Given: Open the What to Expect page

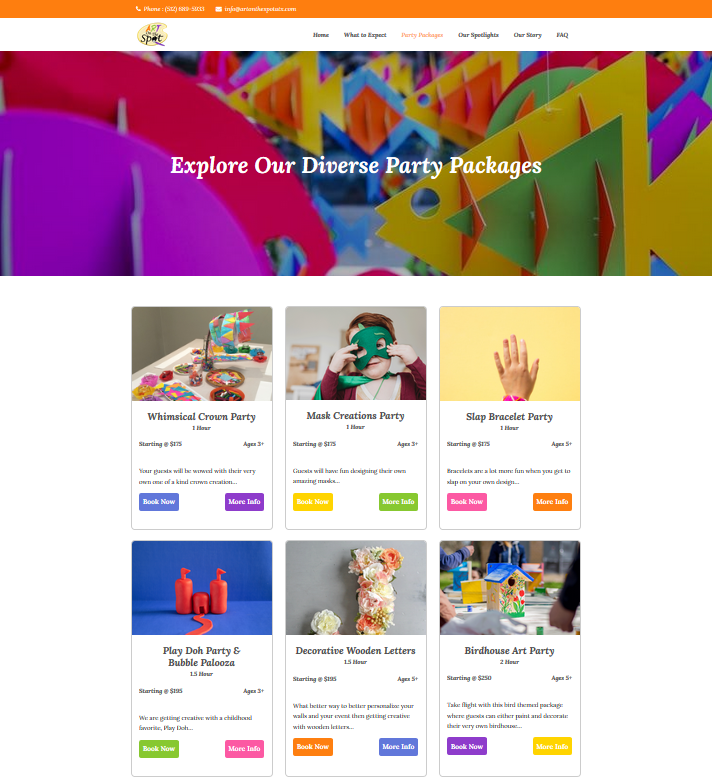Looking at the screenshot, I should tap(365, 35).
